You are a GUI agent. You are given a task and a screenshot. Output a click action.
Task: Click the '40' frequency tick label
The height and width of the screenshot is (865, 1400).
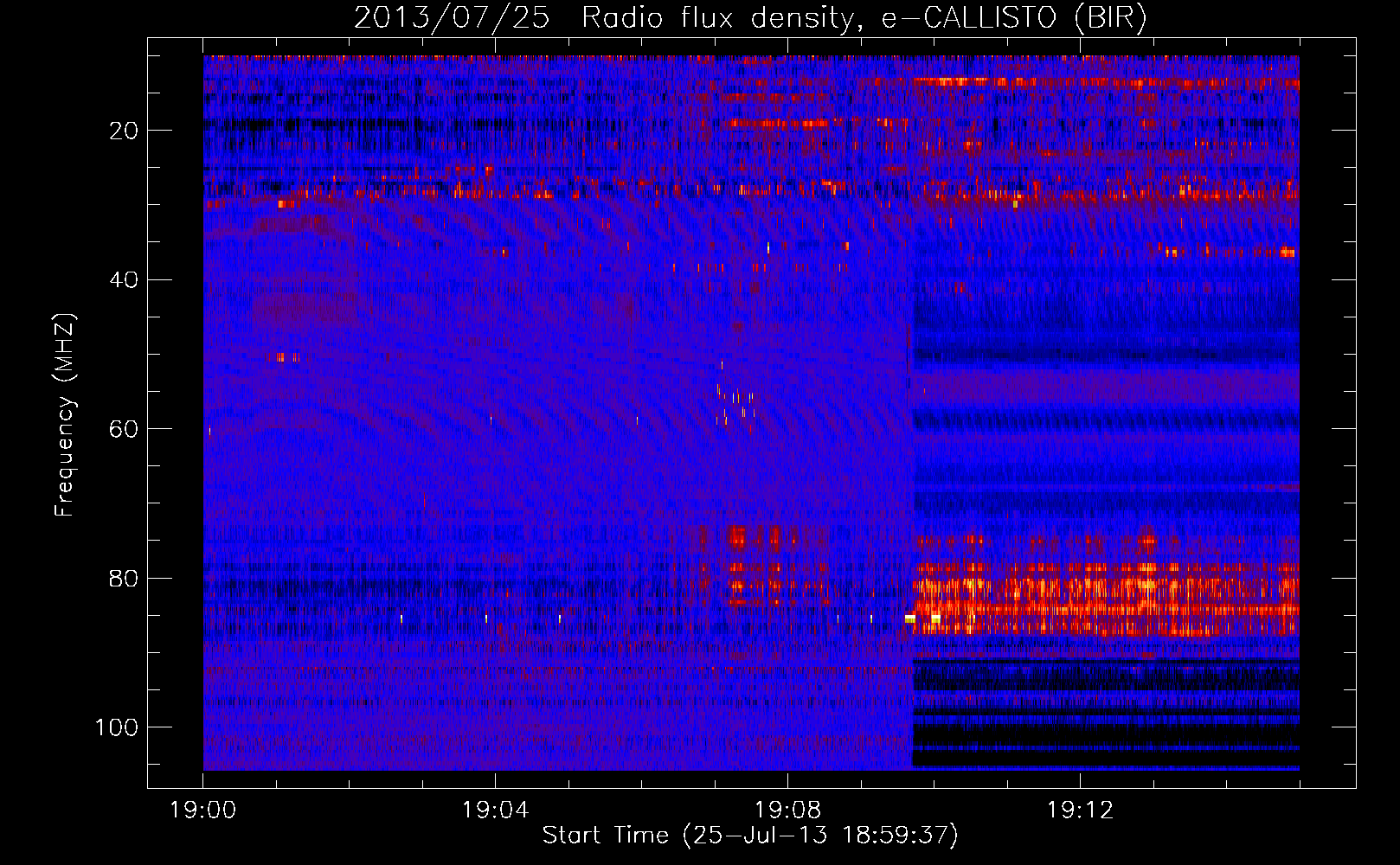pyautogui.click(x=124, y=280)
